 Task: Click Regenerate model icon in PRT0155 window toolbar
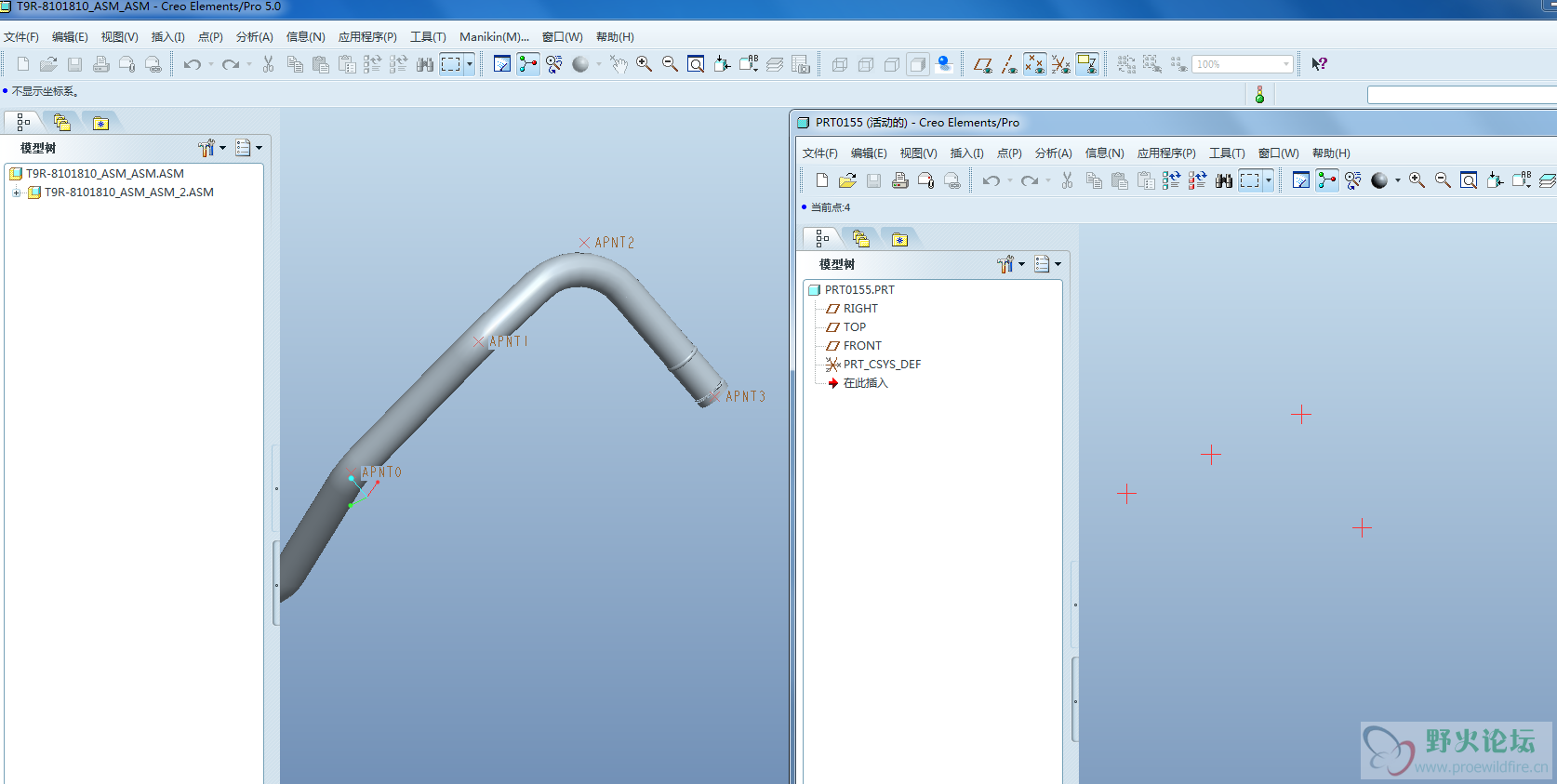pyautogui.click(x=1172, y=180)
